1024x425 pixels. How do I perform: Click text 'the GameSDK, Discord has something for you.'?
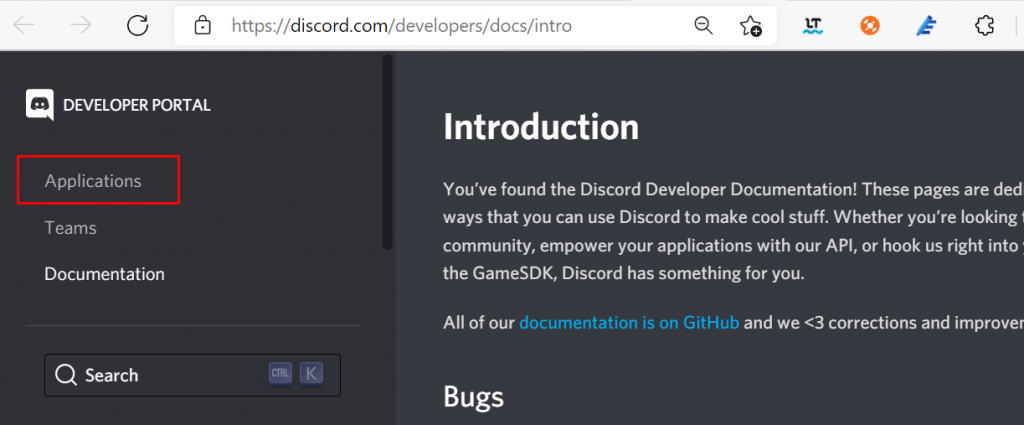click(x=624, y=274)
